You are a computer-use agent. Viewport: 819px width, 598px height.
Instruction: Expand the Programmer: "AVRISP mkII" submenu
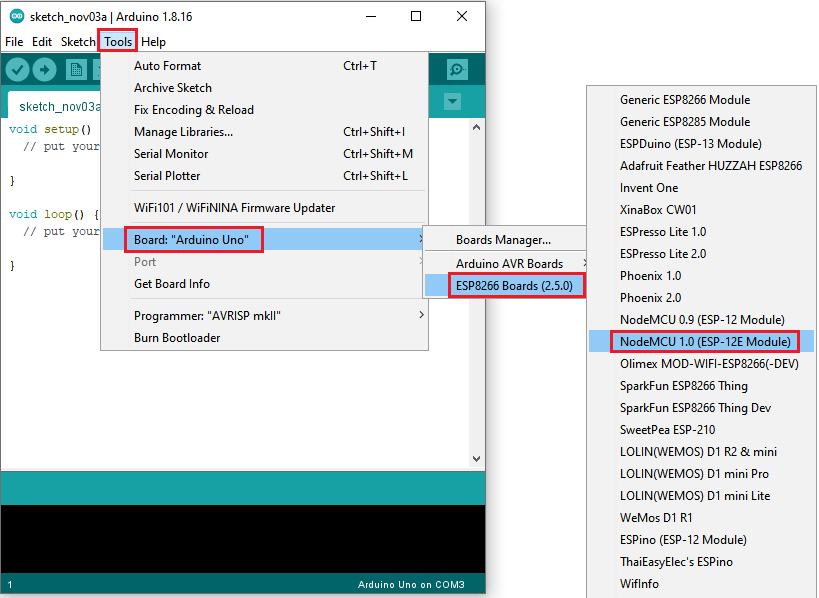pyautogui.click(x=265, y=315)
